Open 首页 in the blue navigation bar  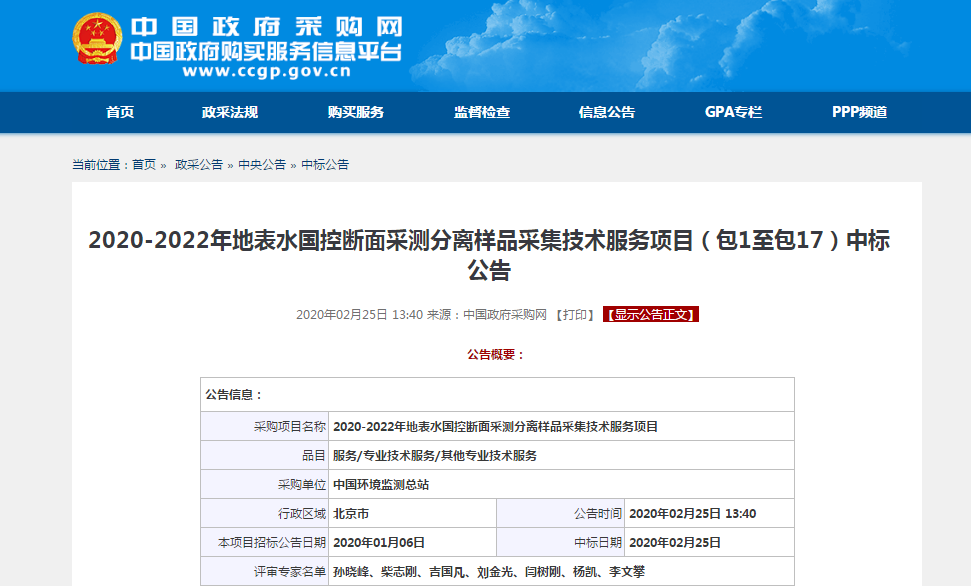(120, 112)
